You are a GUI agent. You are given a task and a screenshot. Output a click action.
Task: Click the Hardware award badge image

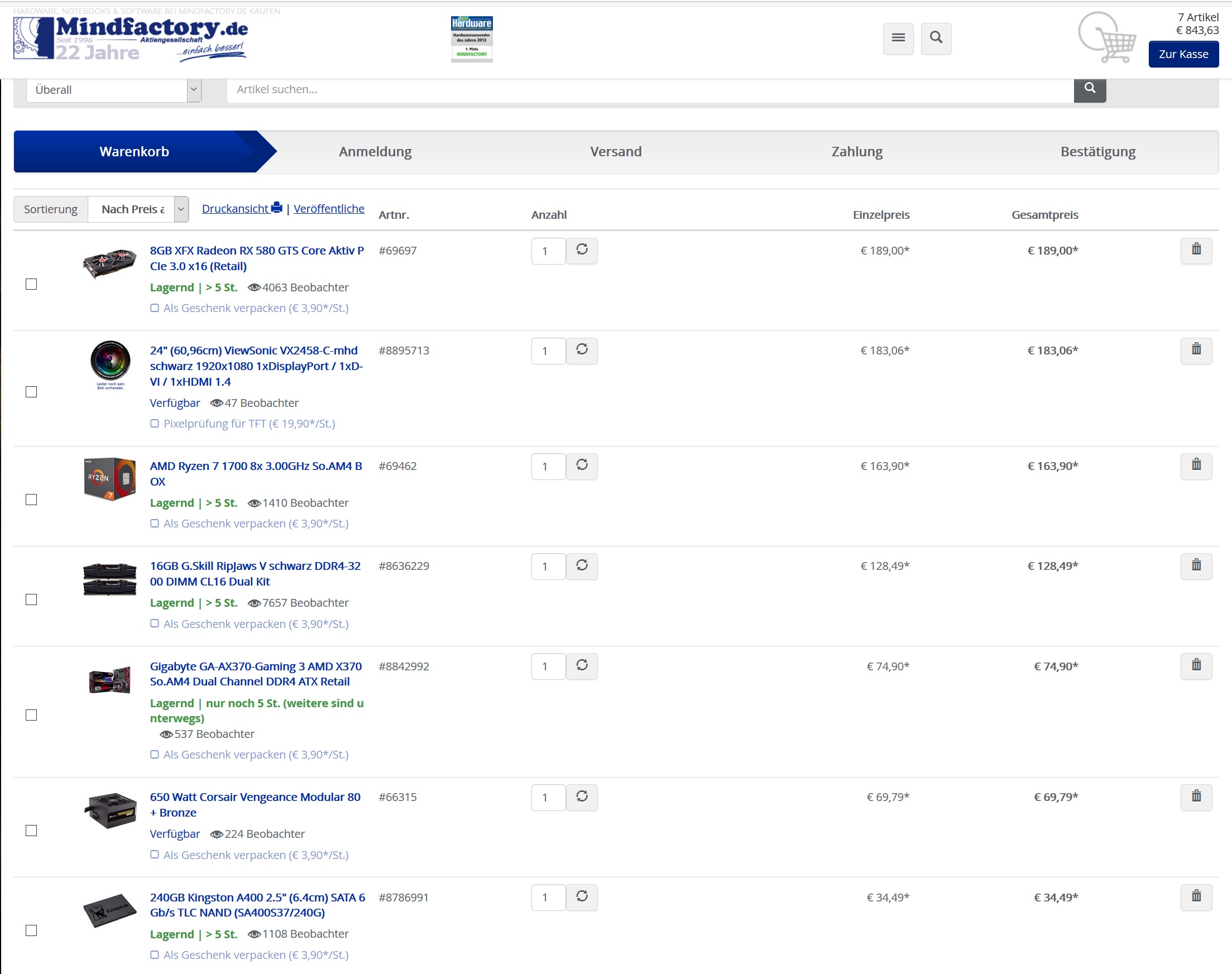(x=472, y=39)
